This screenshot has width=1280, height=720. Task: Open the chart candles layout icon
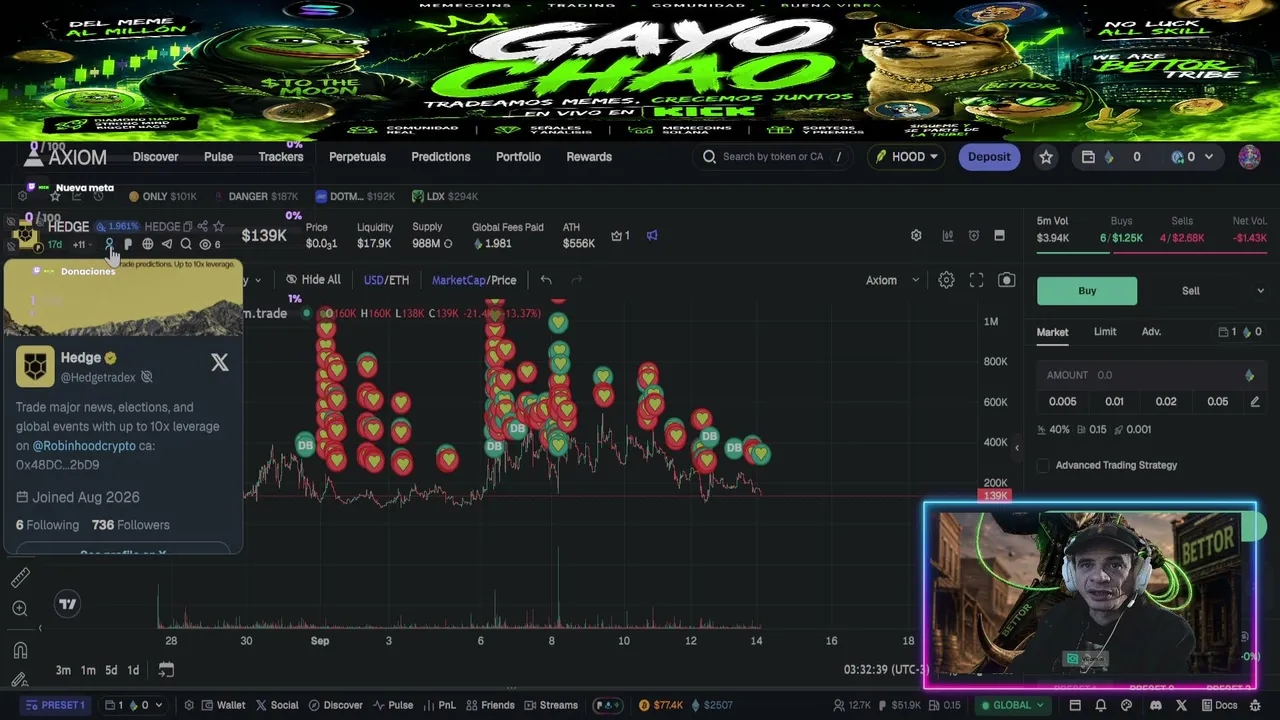[947, 236]
